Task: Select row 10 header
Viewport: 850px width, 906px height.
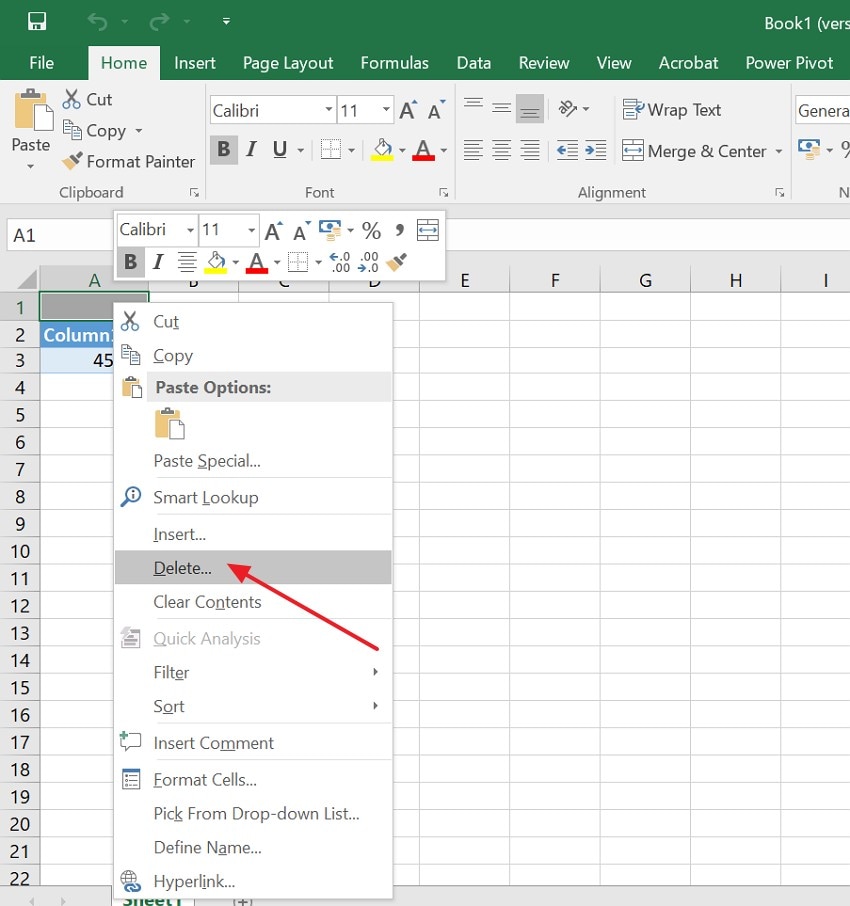Action: coord(20,551)
